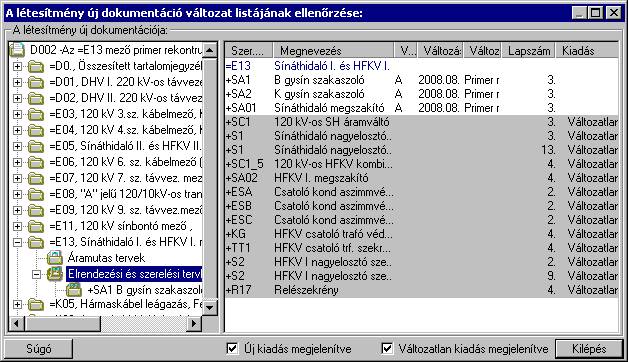Maximize the dialog window
This screenshot has height=362, width=628.
[x=596, y=13]
